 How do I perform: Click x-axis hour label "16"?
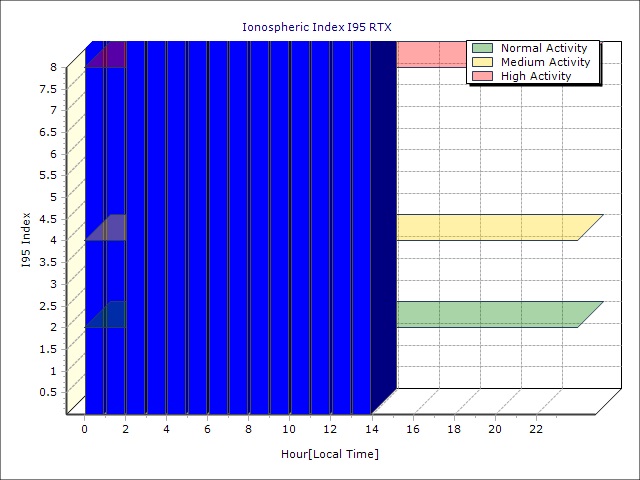tap(413, 429)
